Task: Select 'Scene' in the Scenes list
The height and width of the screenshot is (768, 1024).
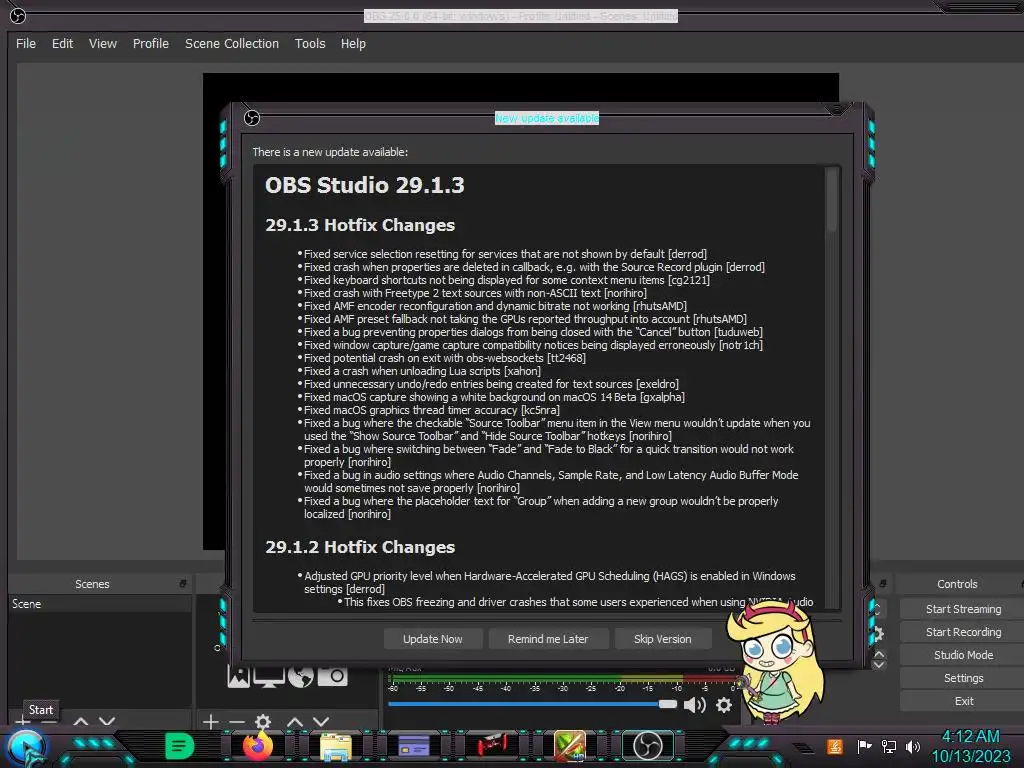Action: (x=101, y=604)
